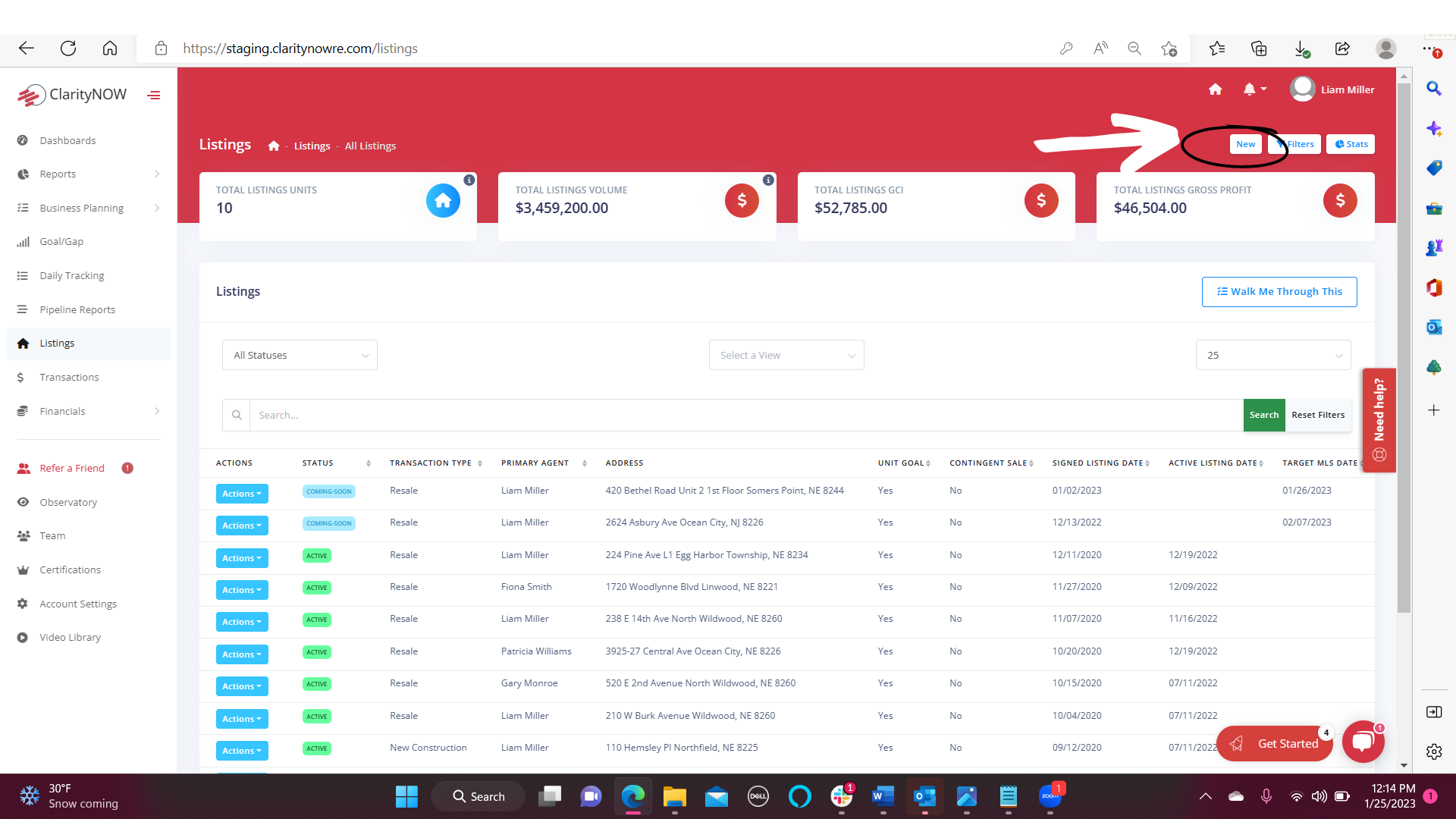
Task: Click dollar icon on Total Listings GCI card
Action: pos(1041,201)
